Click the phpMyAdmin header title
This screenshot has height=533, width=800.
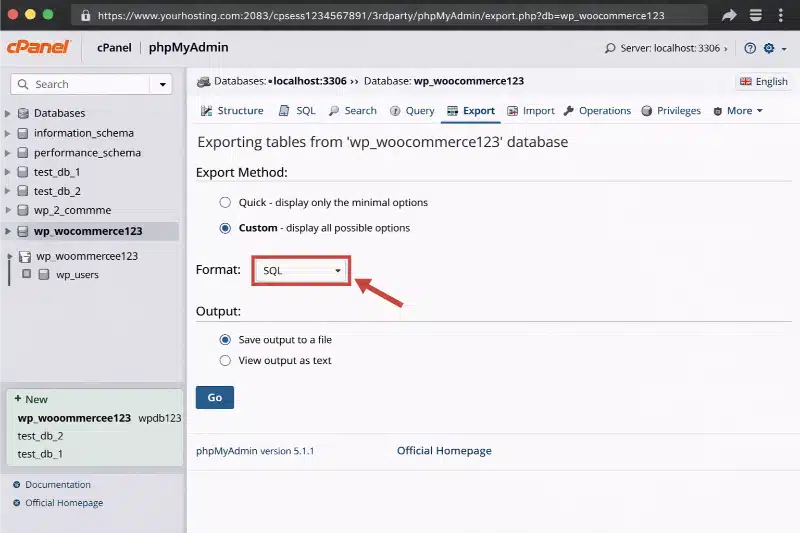[x=188, y=47]
